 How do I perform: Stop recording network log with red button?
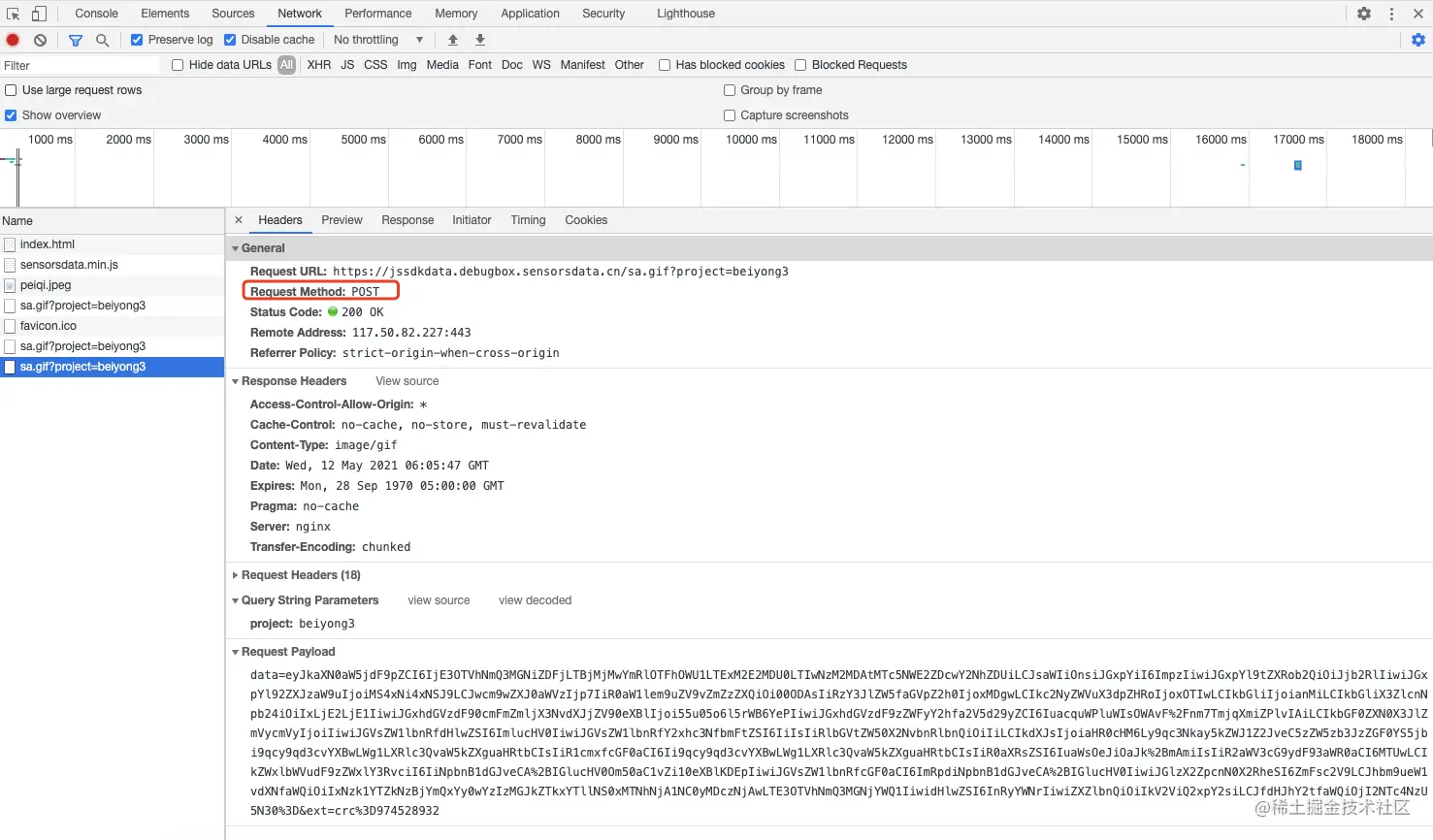pos(13,40)
